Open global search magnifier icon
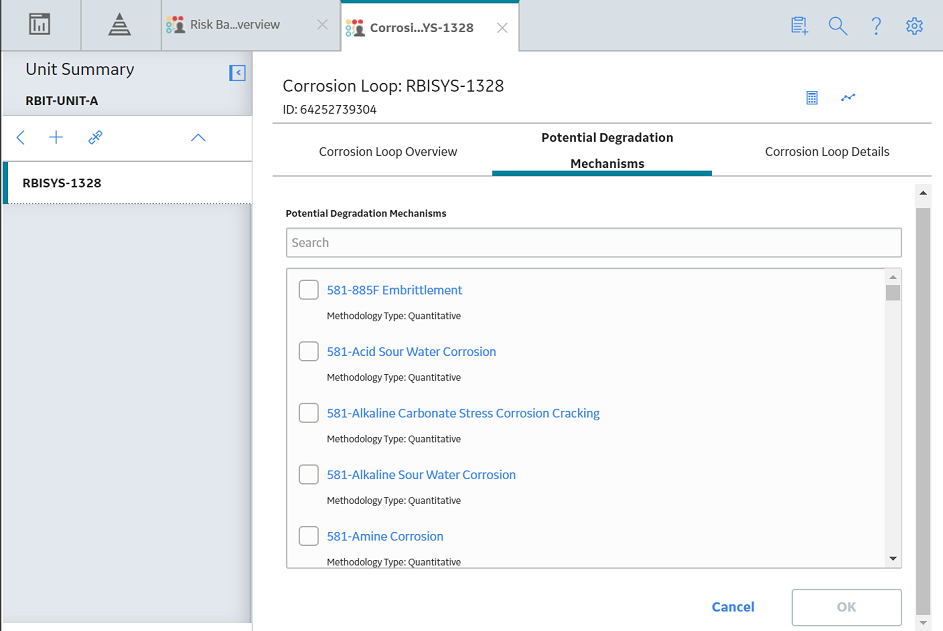The image size is (943, 631). pos(838,26)
